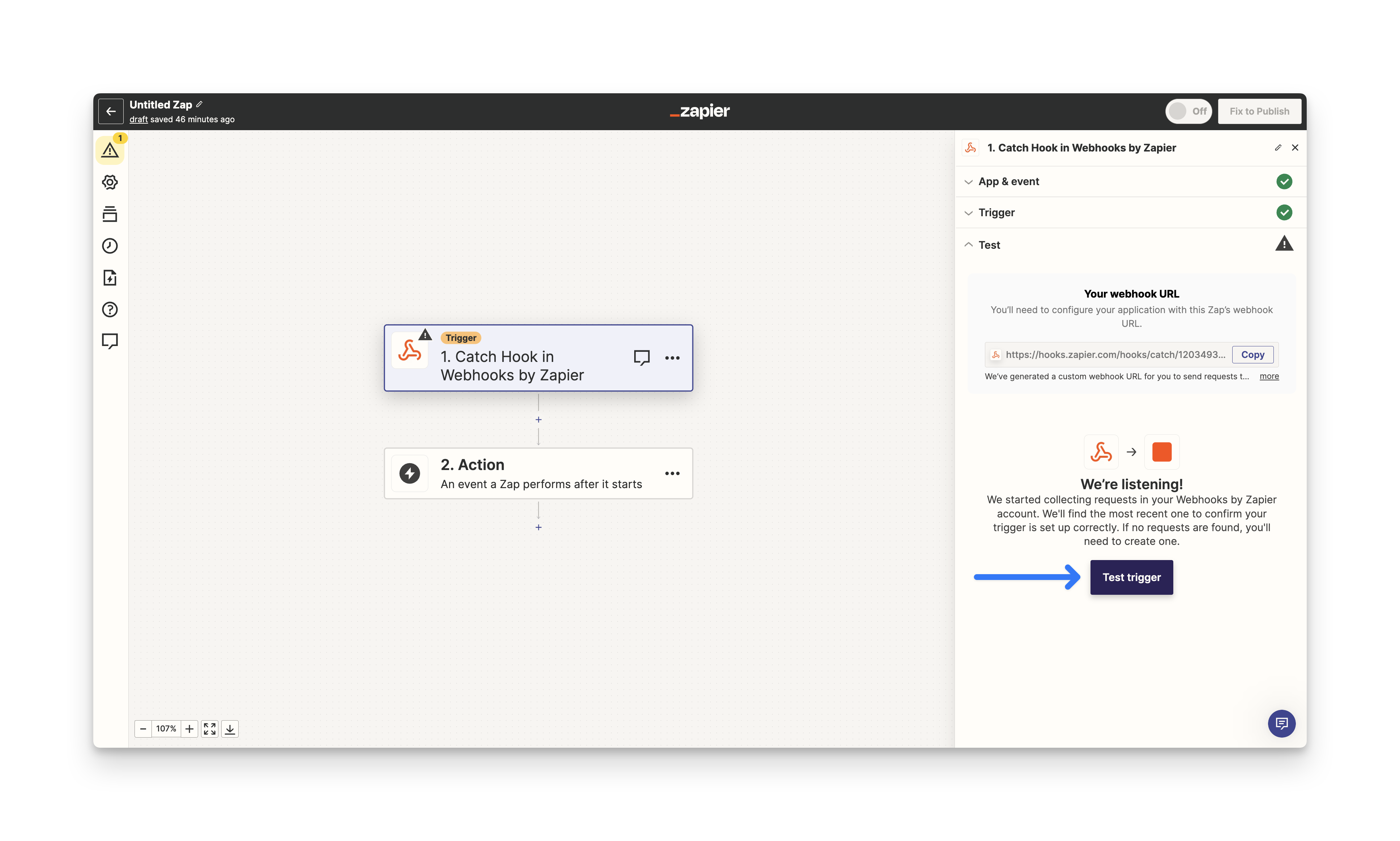Viewport: 1400px width, 841px height.
Task: Open the Zap details file icon
Action: (110, 278)
